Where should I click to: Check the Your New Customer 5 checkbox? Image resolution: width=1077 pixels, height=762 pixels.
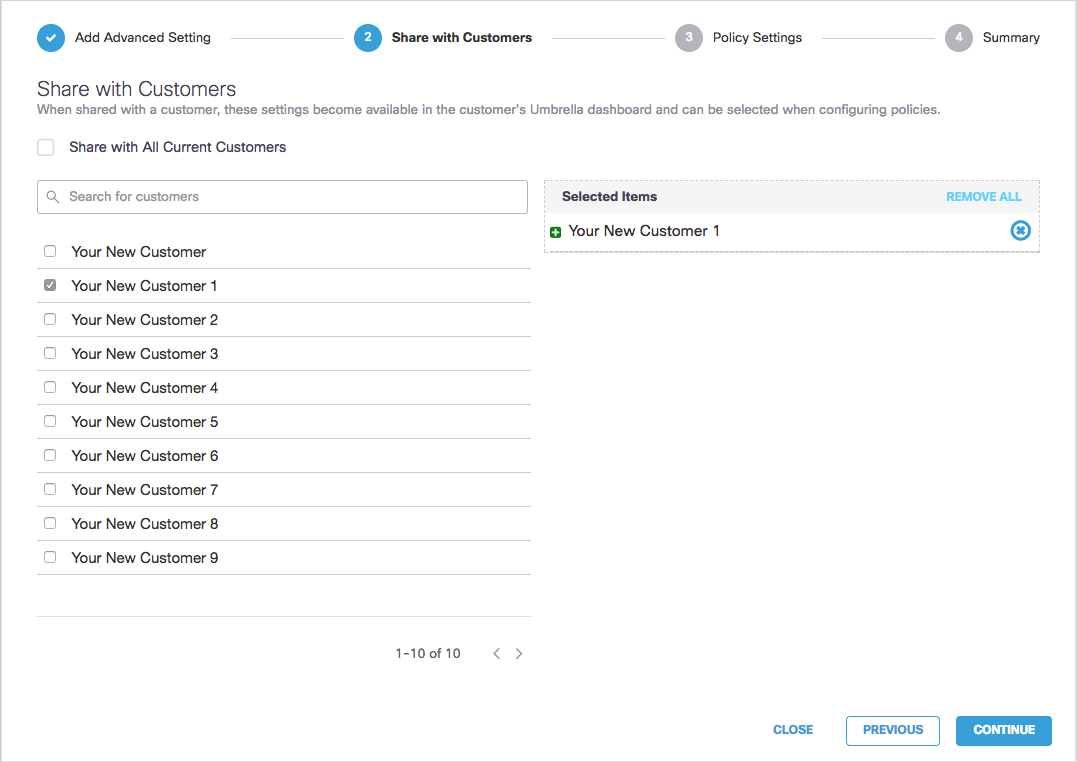pos(50,421)
